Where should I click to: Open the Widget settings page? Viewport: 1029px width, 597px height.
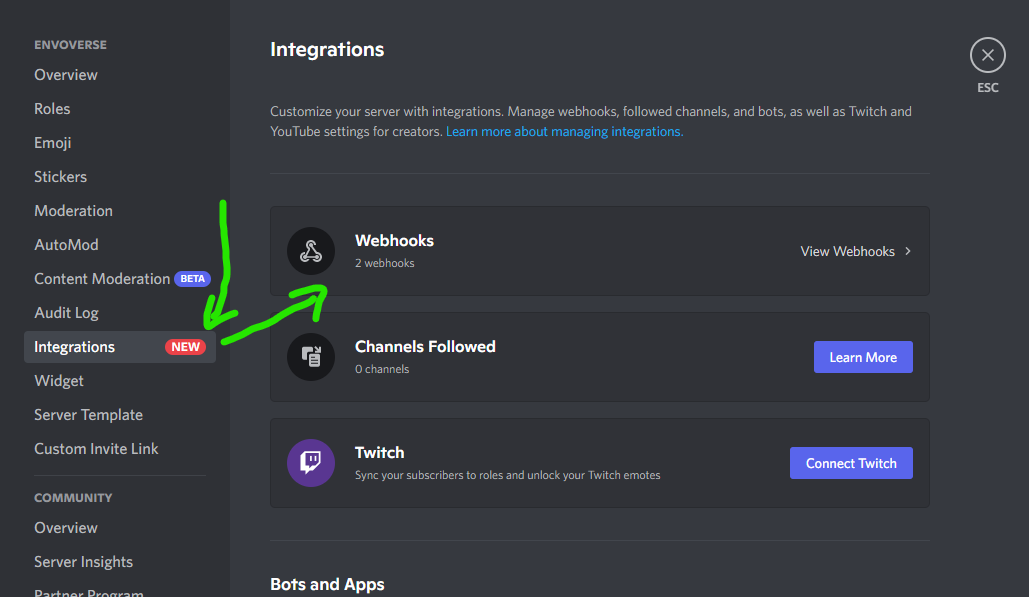tap(58, 380)
